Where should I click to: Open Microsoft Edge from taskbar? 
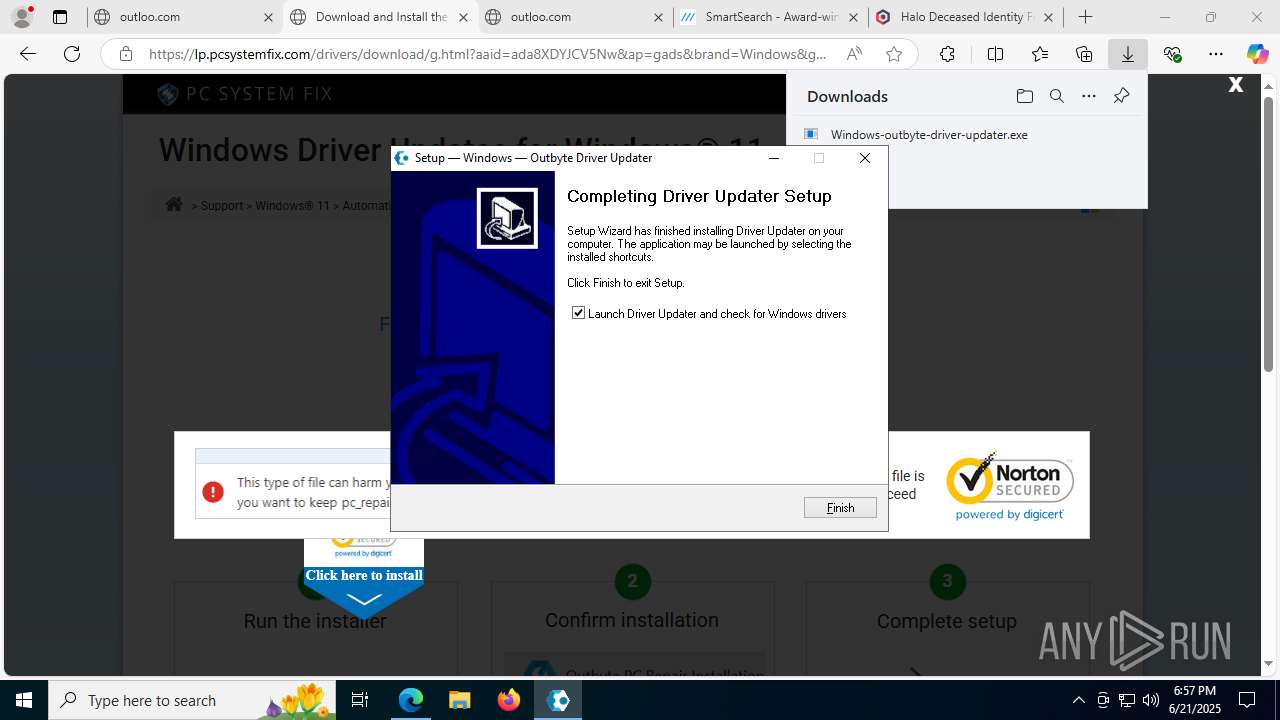coord(411,700)
